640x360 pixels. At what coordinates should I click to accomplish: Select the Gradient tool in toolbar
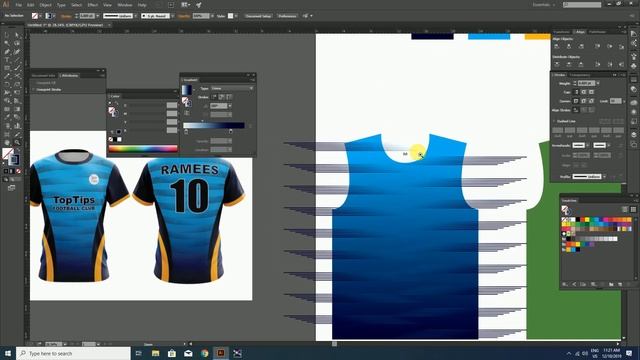17,109
